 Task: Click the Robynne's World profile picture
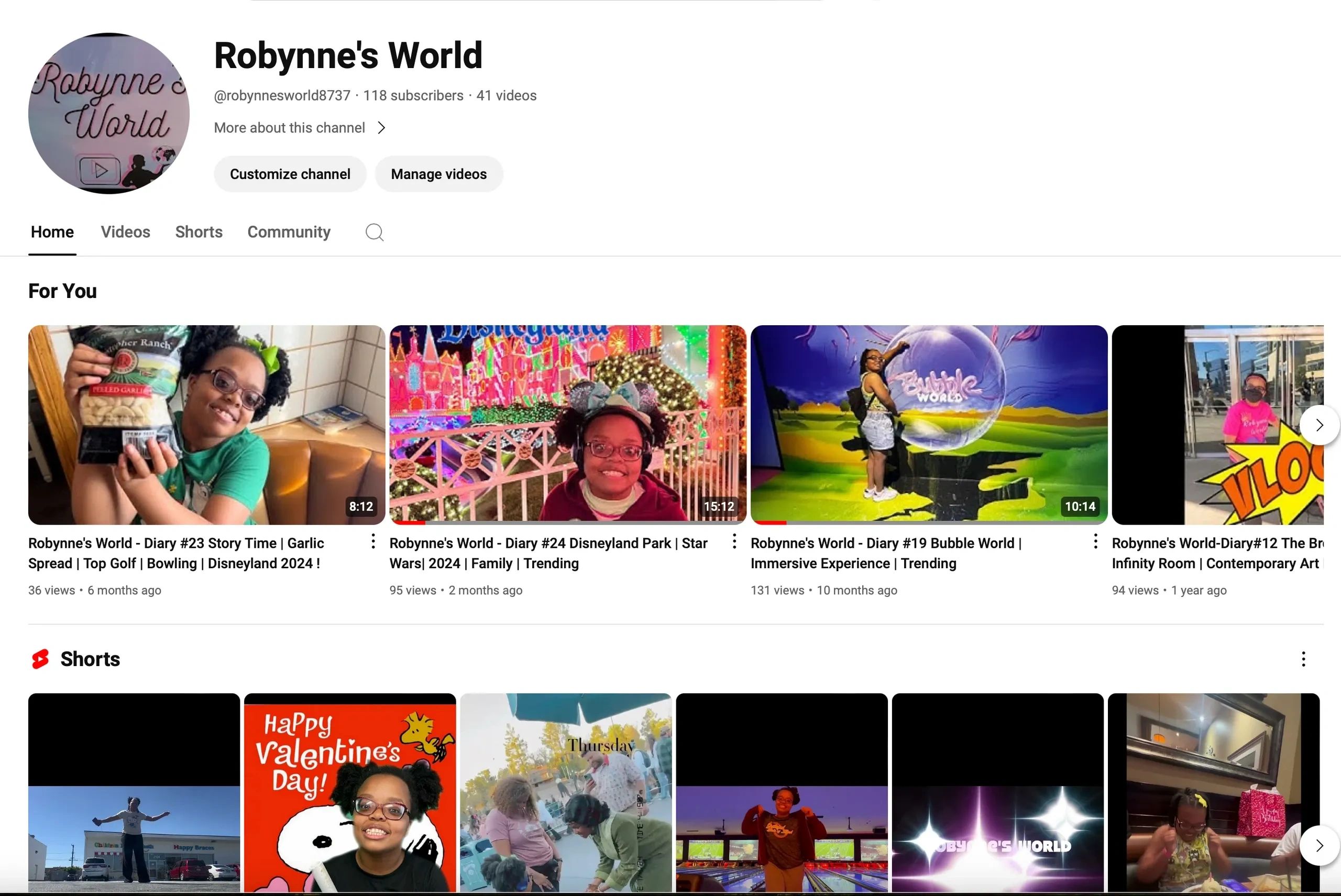[108, 113]
